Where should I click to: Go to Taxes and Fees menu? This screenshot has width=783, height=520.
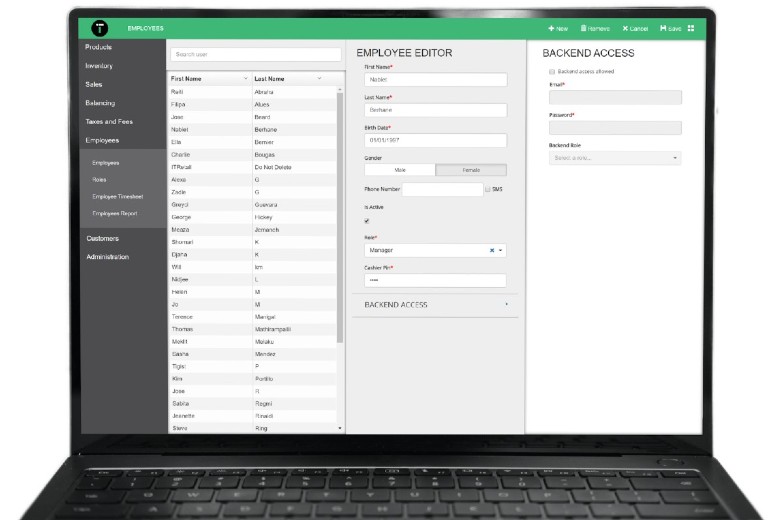109,122
